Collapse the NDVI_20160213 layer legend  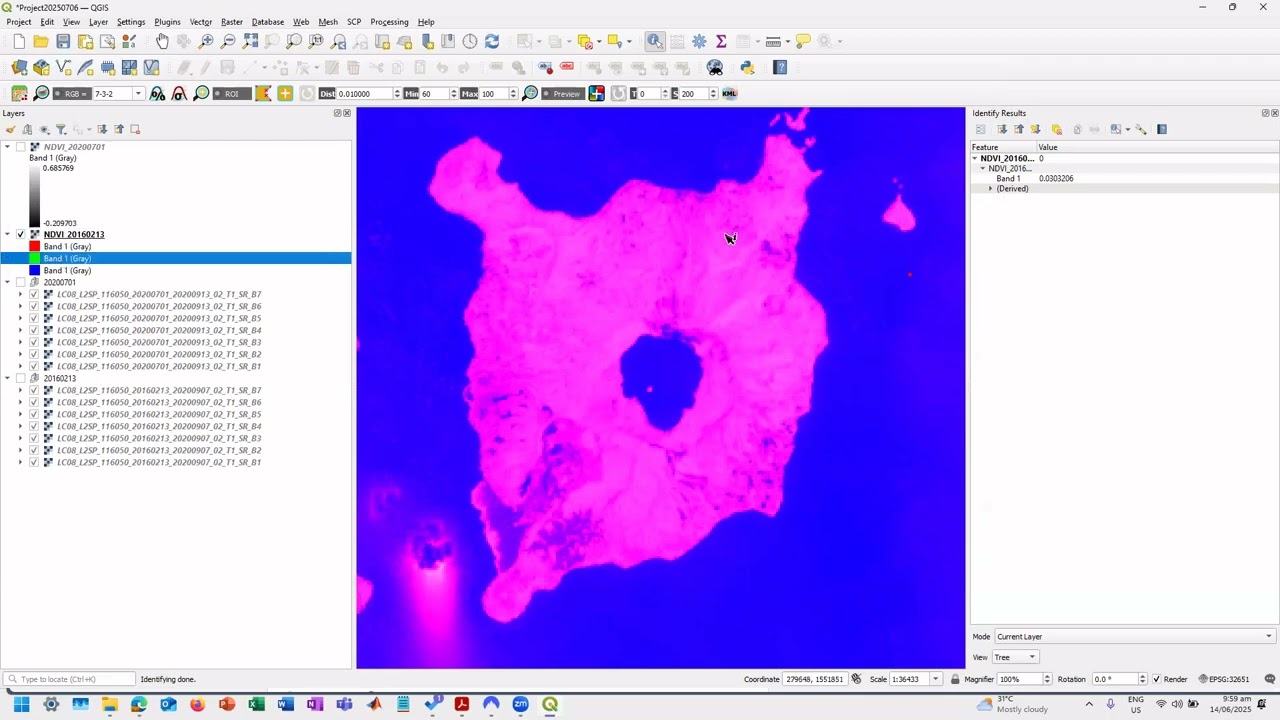(7, 234)
